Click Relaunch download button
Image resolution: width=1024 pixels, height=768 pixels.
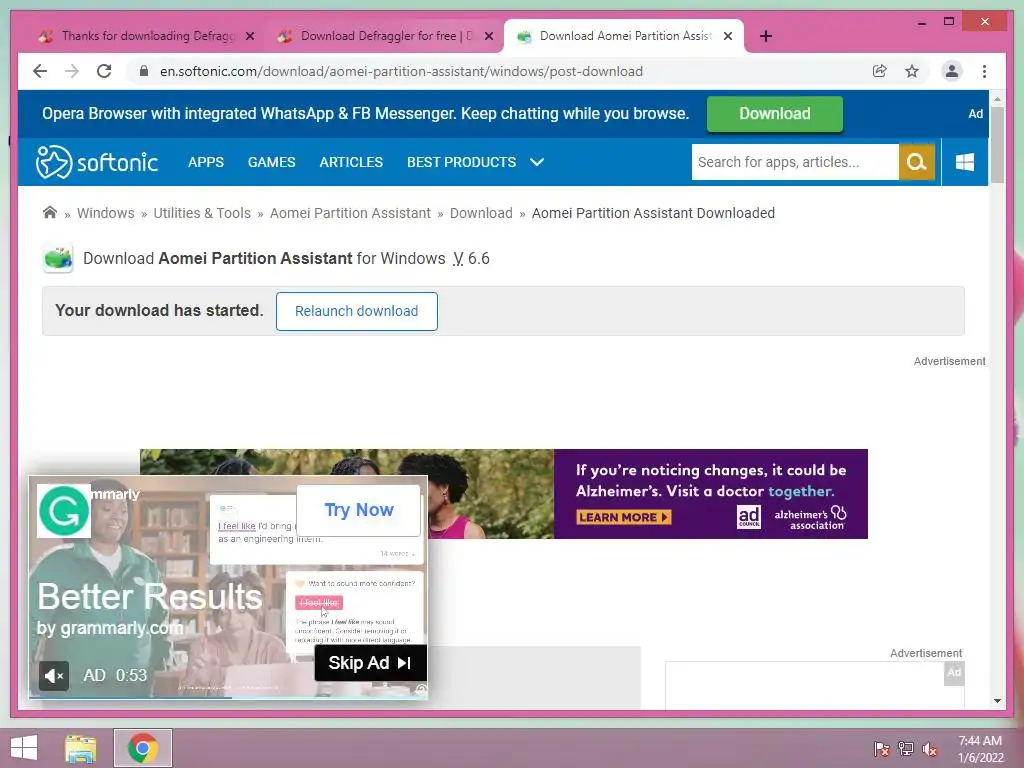pos(357,311)
